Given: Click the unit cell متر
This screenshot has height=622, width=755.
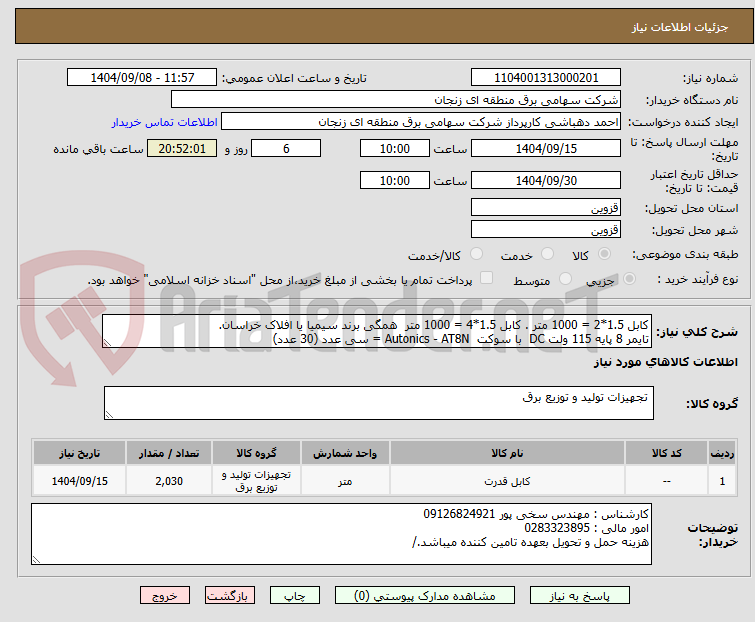Looking at the screenshot, I should (x=345, y=481).
